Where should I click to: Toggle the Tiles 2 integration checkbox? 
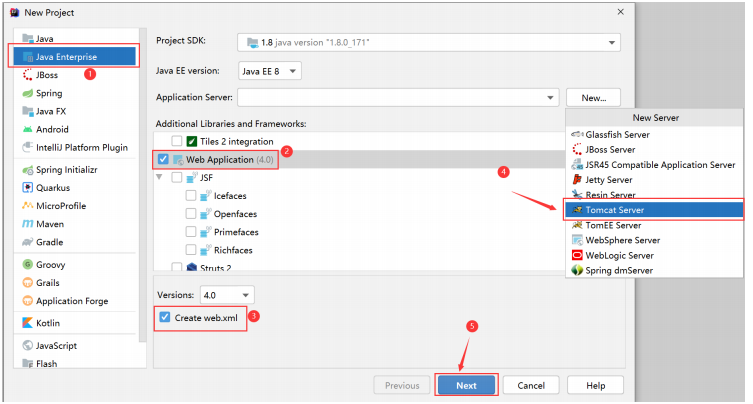pyautogui.click(x=177, y=141)
